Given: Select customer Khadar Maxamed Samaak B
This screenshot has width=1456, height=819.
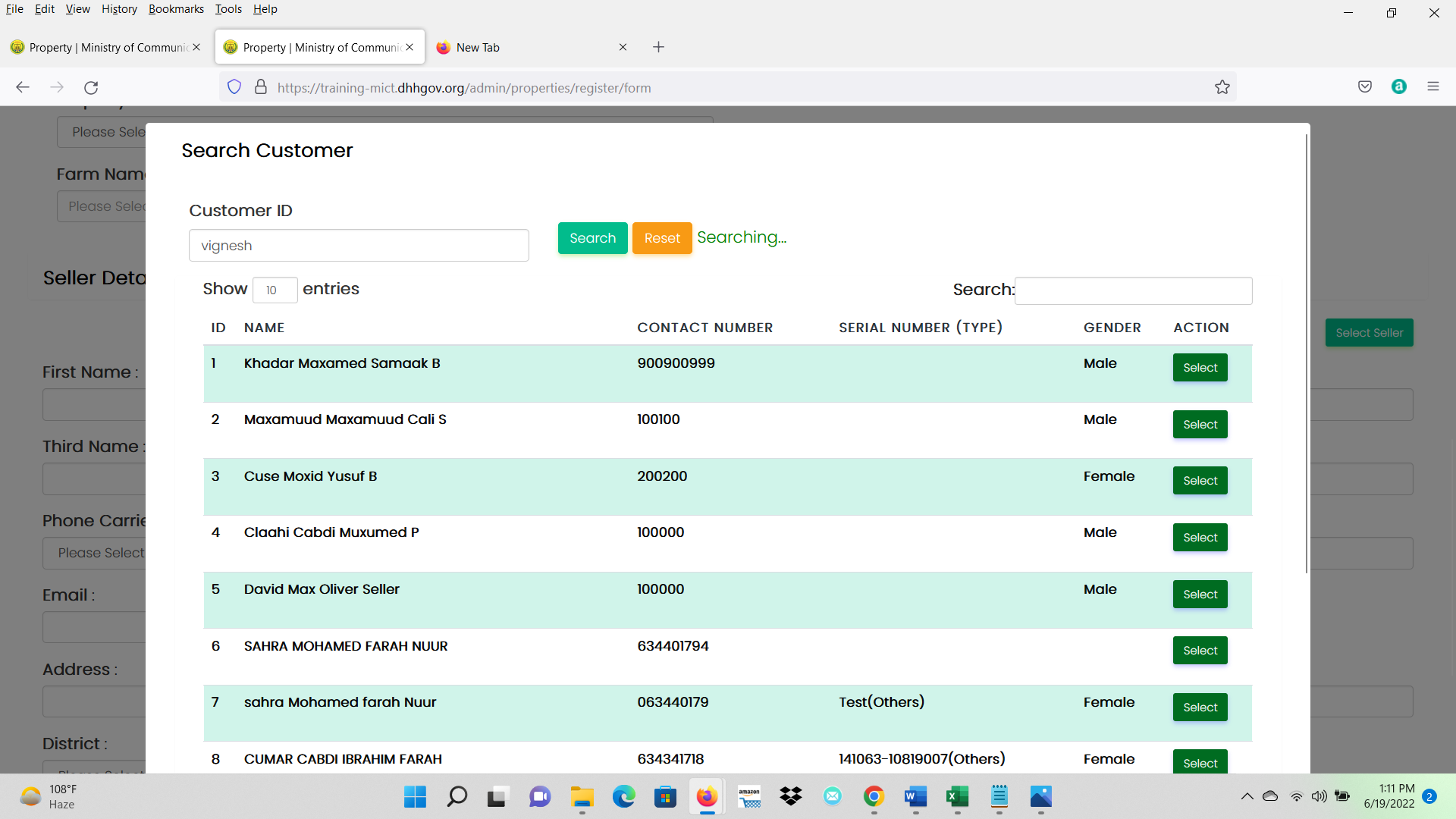Looking at the screenshot, I should tap(1200, 368).
